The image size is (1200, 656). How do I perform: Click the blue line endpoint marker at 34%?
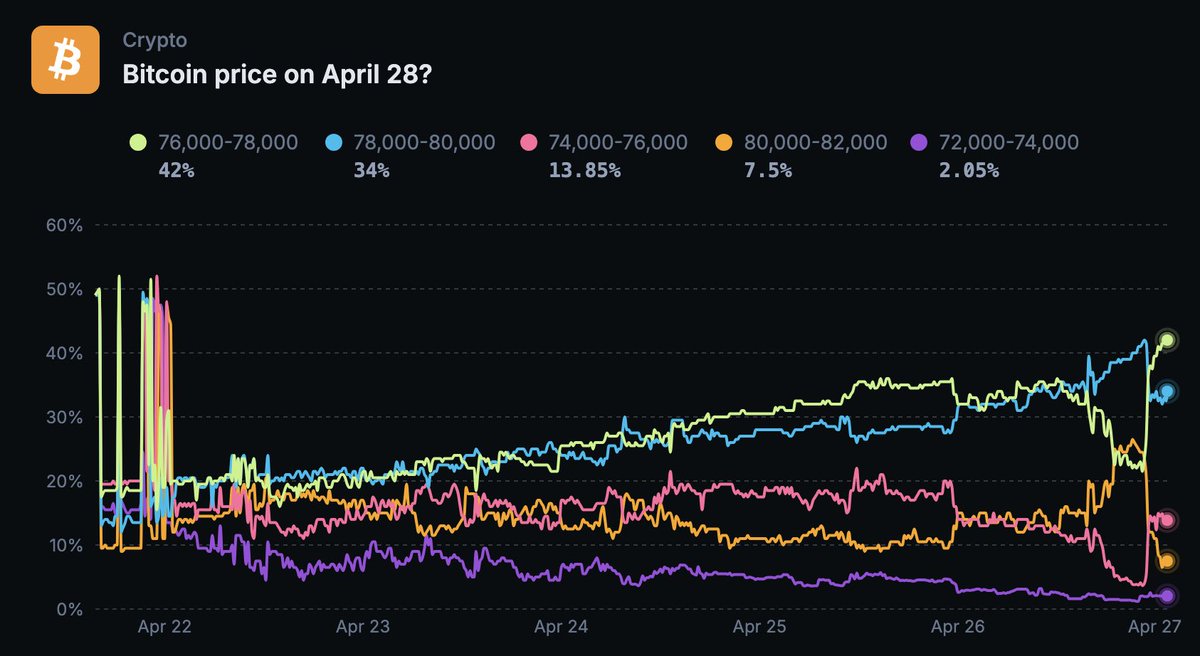(x=1166, y=391)
